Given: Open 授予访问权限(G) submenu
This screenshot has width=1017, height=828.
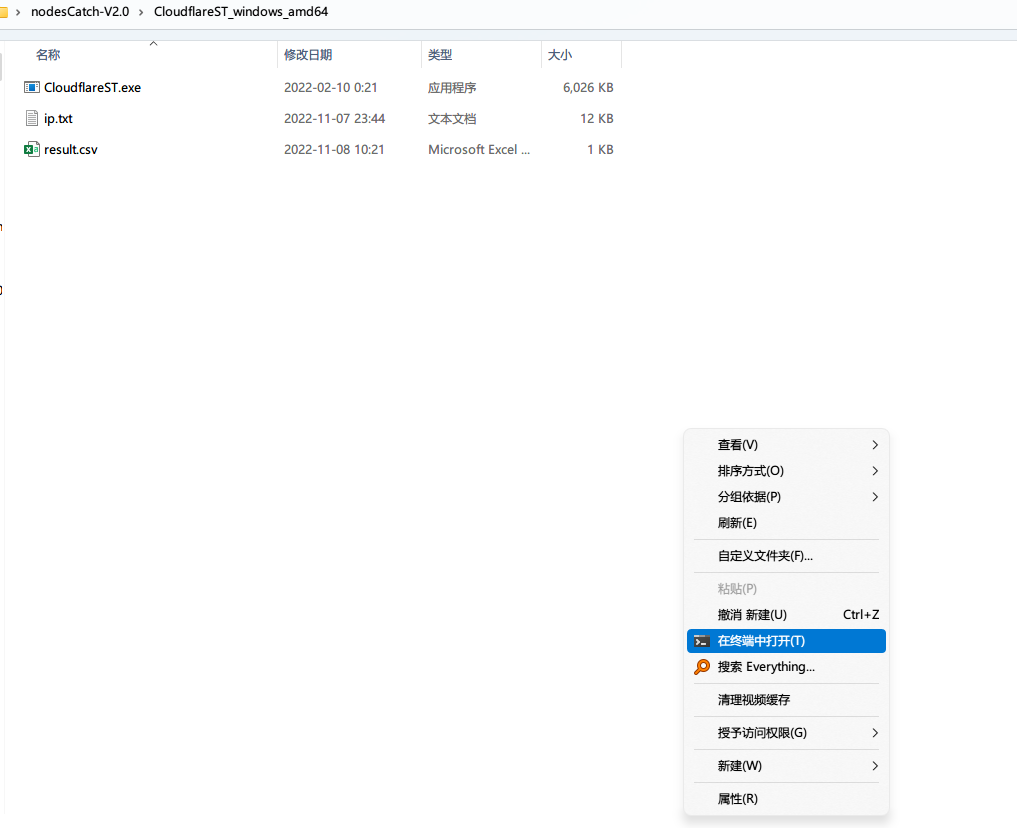Looking at the screenshot, I should [762, 733].
